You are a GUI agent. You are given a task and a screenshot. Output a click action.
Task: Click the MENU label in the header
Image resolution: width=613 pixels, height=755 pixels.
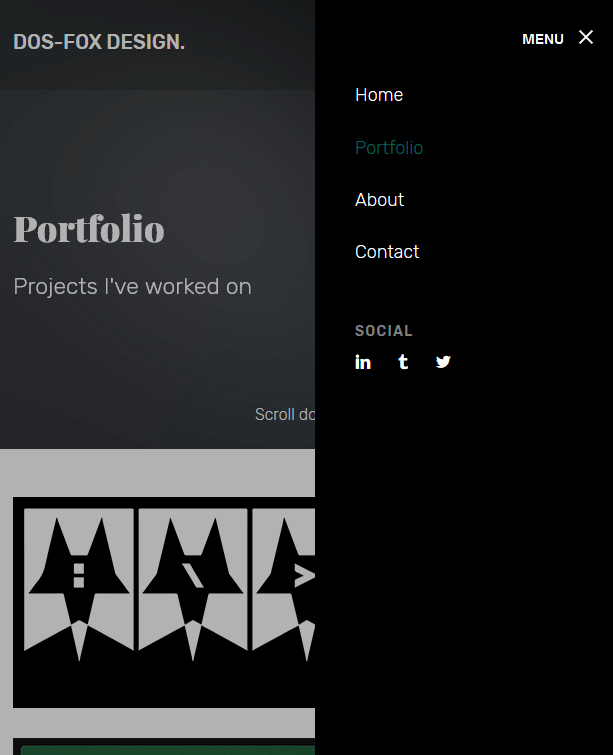(543, 39)
